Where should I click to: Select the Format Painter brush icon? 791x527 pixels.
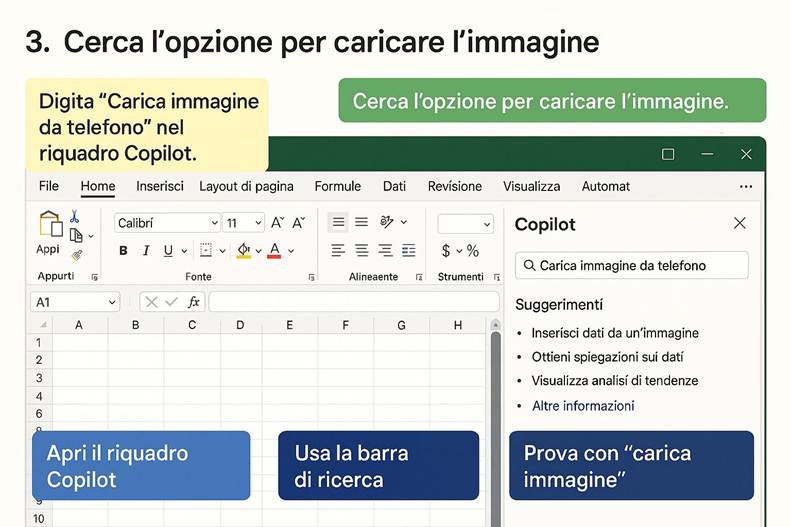click(x=77, y=256)
